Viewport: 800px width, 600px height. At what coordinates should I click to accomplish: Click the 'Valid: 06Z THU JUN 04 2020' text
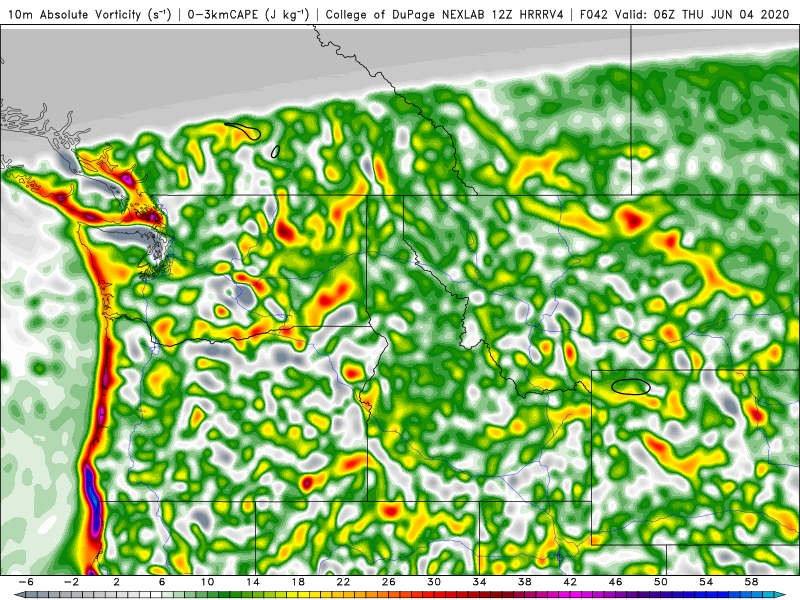[702, 14]
